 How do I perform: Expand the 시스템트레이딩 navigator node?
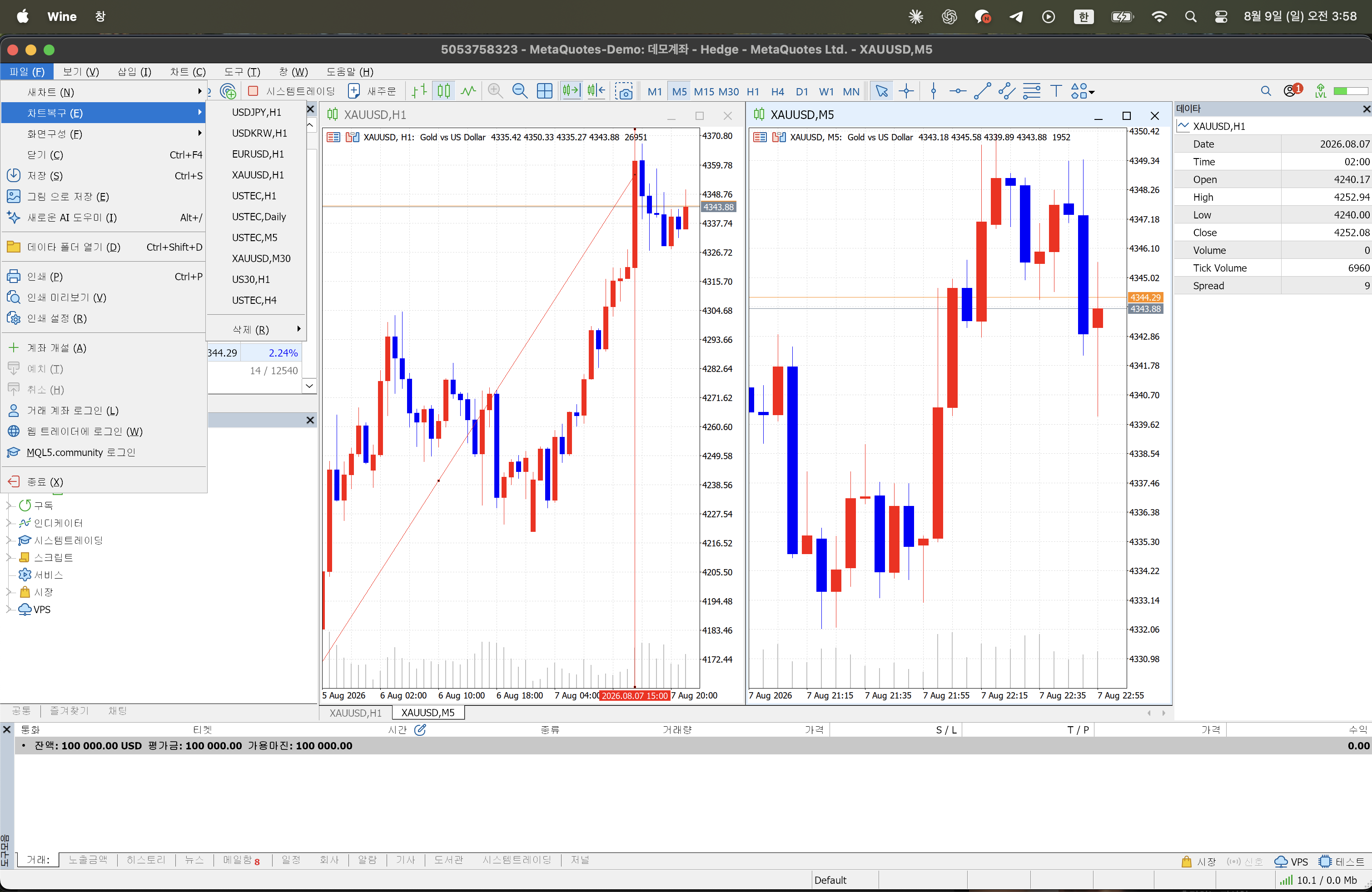tap(9, 540)
